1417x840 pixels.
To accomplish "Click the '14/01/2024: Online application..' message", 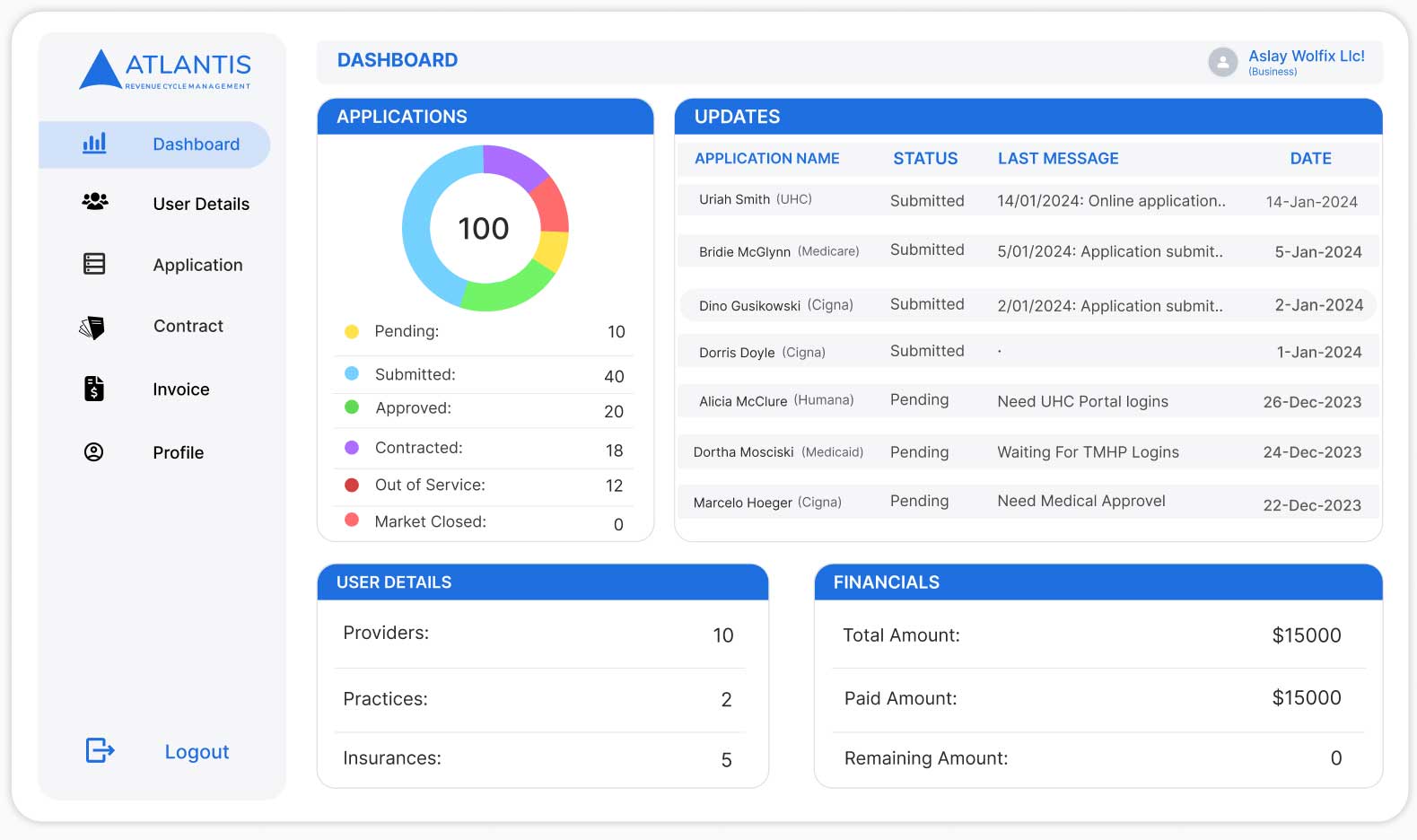I will [1111, 201].
